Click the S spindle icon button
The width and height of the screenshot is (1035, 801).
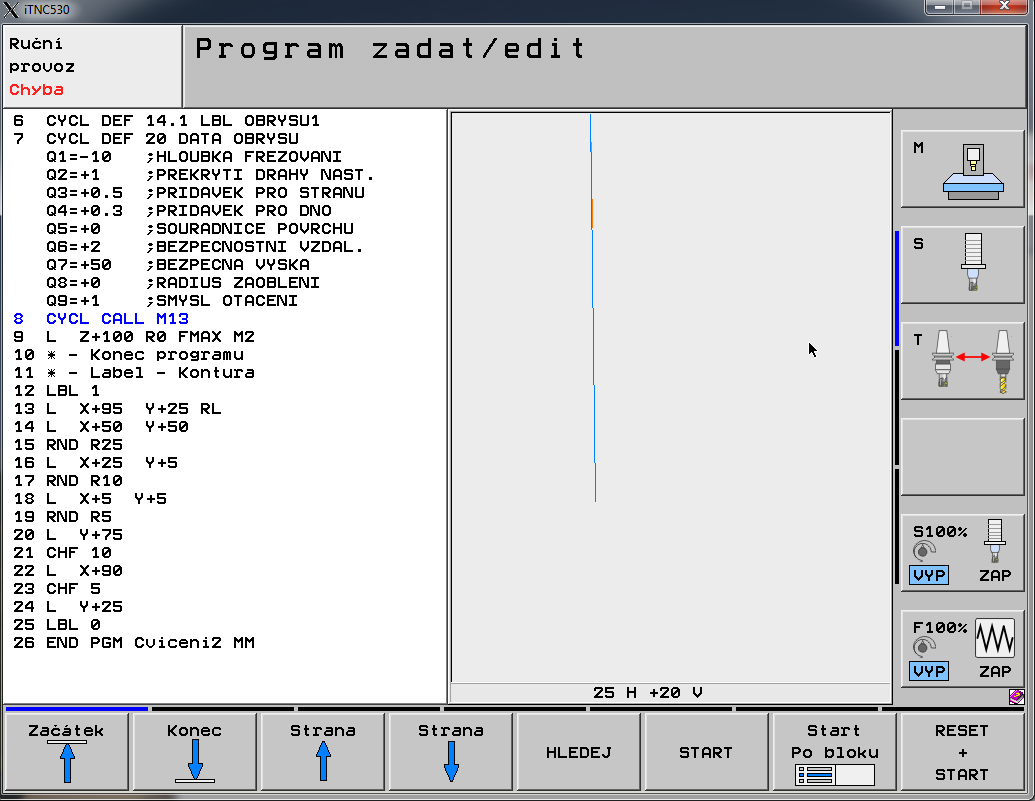tap(961, 265)
